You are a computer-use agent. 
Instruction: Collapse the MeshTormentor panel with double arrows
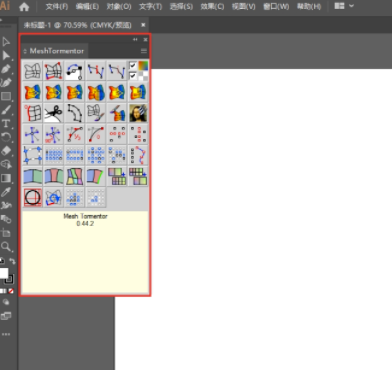pyautogui.click(x=135, y=39)
